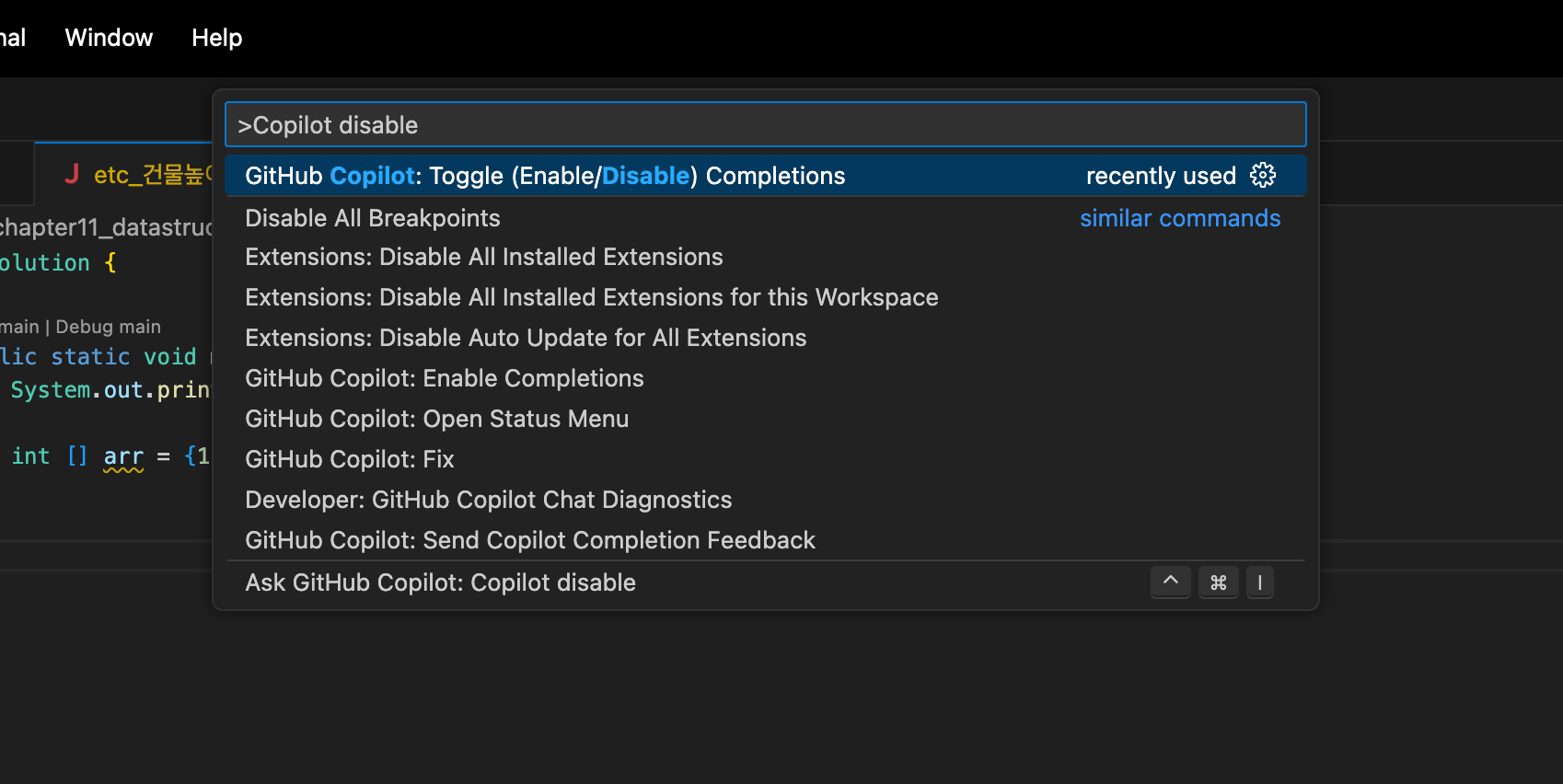Click the Java file icon on tab
Image resolution: width=1563 pixels, height=784 pixels.
[x=72, y=174]
